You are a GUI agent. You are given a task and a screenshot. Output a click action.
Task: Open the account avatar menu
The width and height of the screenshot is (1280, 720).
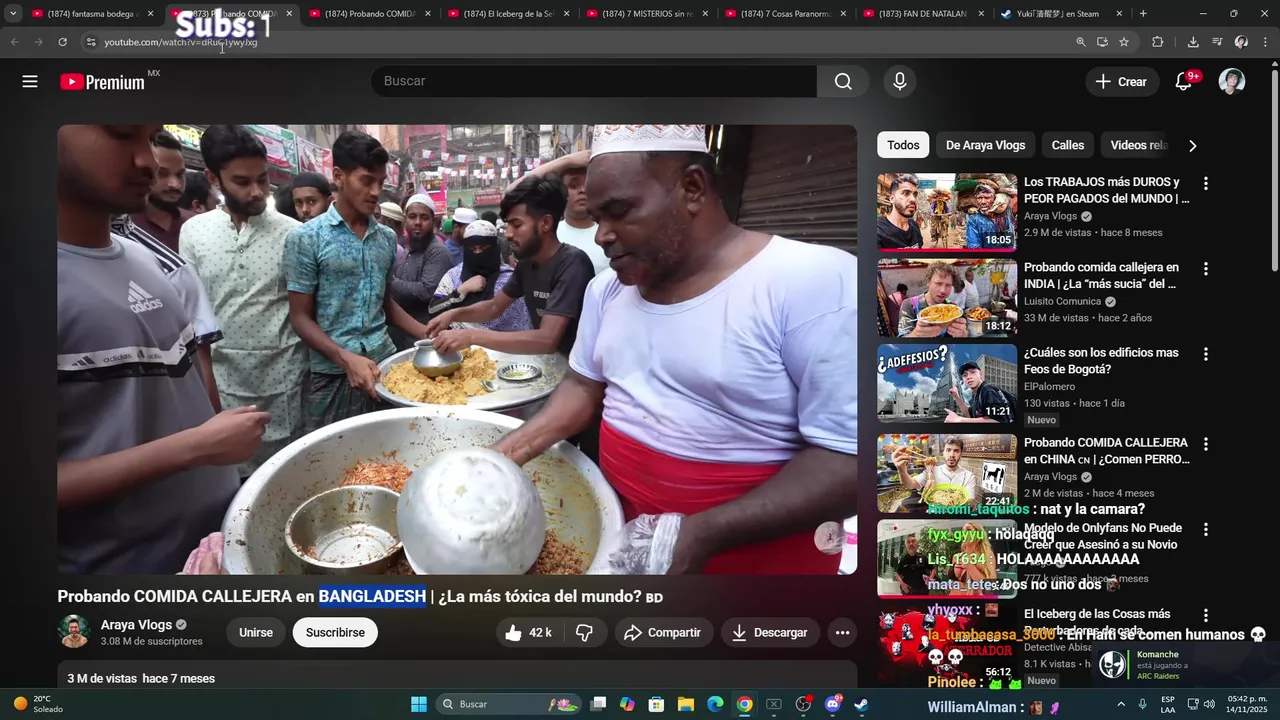[1232, 82]
